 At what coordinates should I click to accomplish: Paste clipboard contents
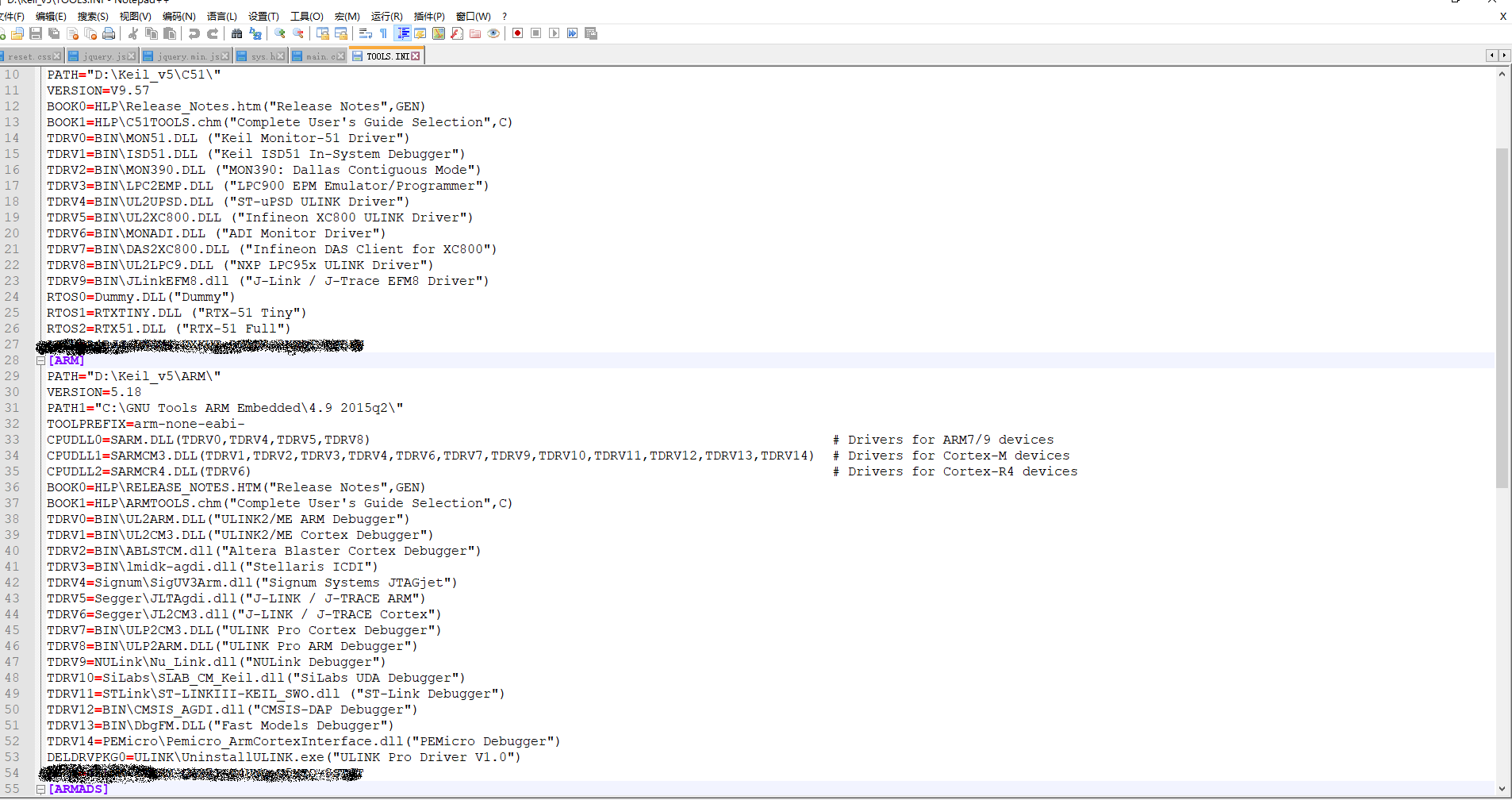click(170, 33)
